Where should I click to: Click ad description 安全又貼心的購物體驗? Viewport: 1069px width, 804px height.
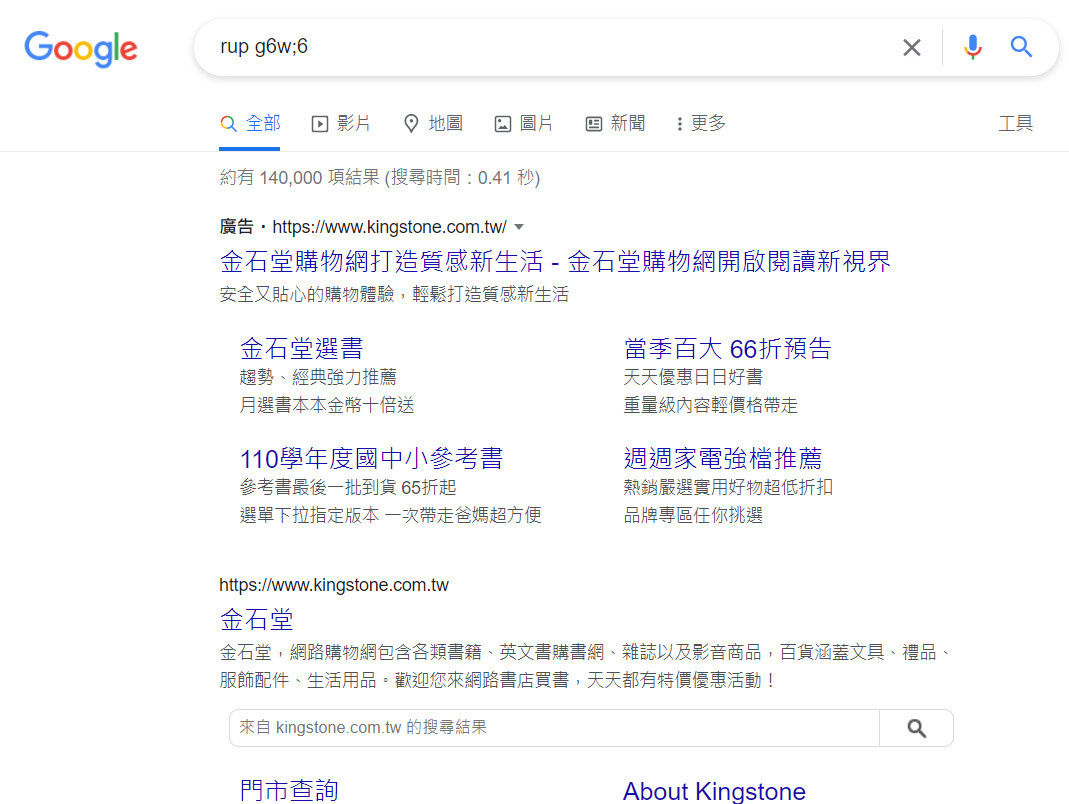(x=394, y=295)
